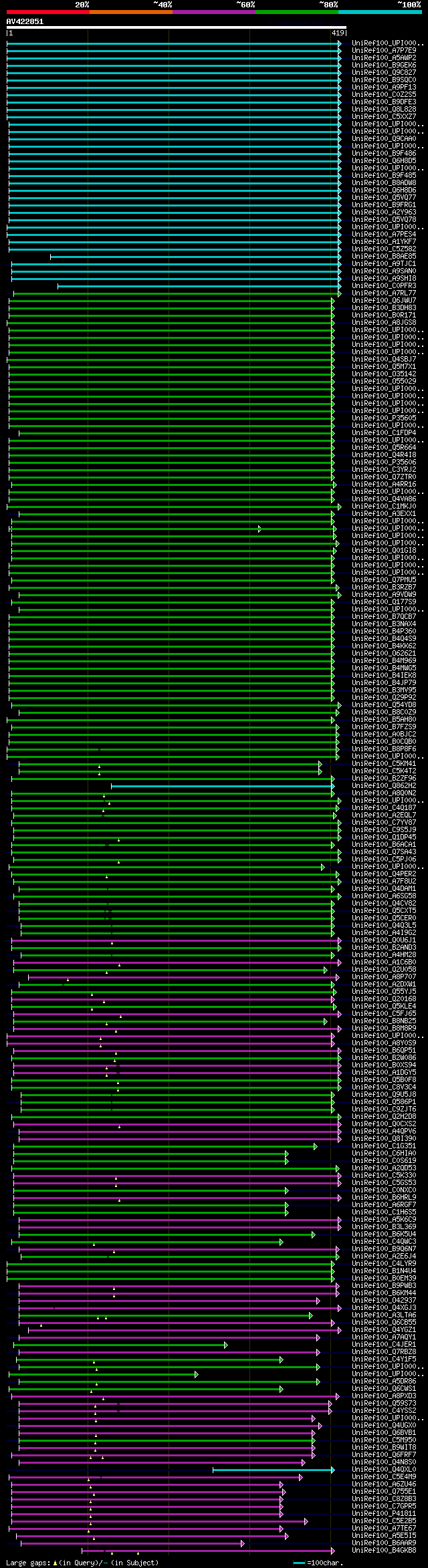This screenshot has height=1568, width=428.
Task: Click hit label UniRef100_O42937
Action: 384,1301
